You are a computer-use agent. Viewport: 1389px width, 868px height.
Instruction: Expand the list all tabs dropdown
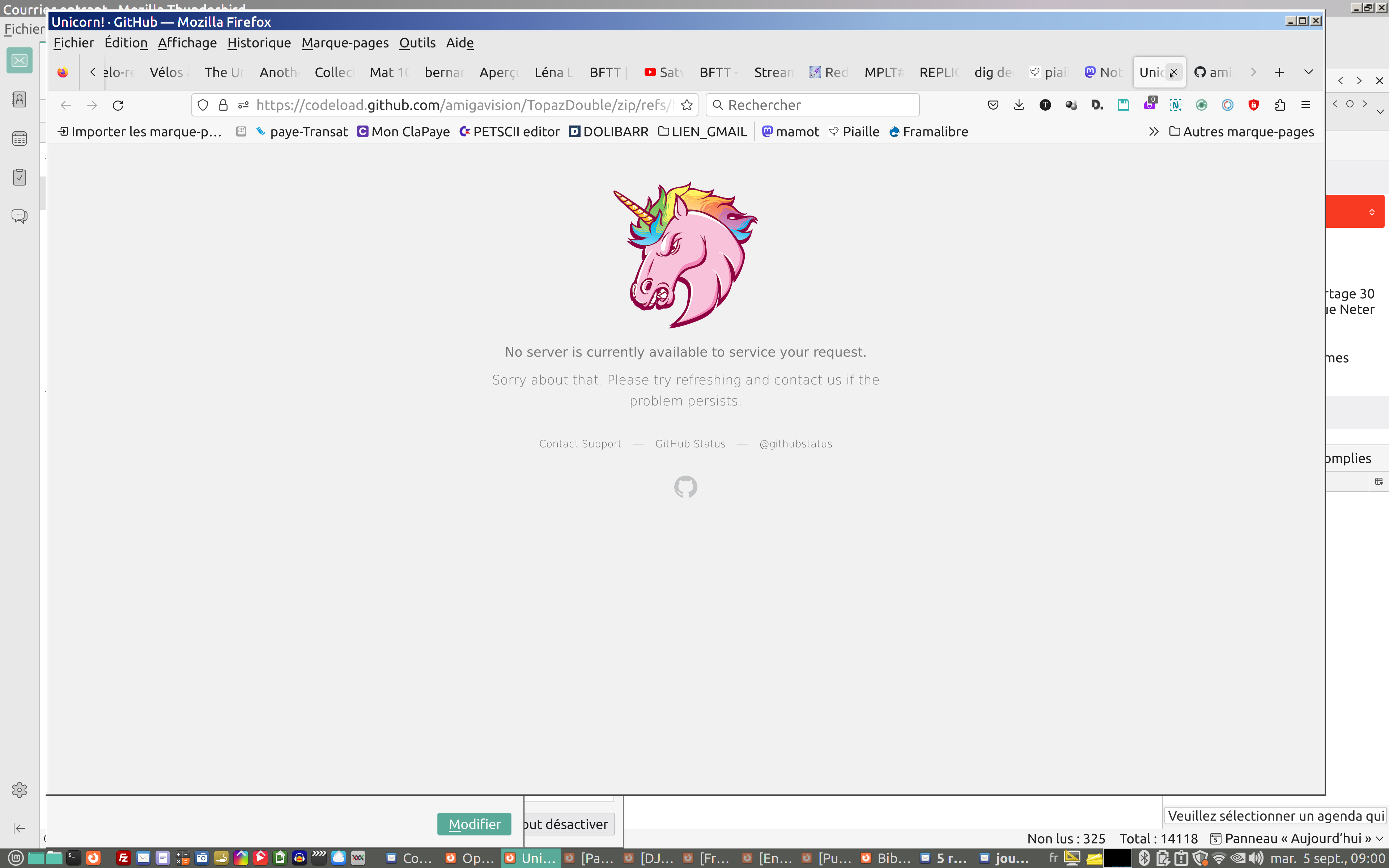[x=1309, y=72]
